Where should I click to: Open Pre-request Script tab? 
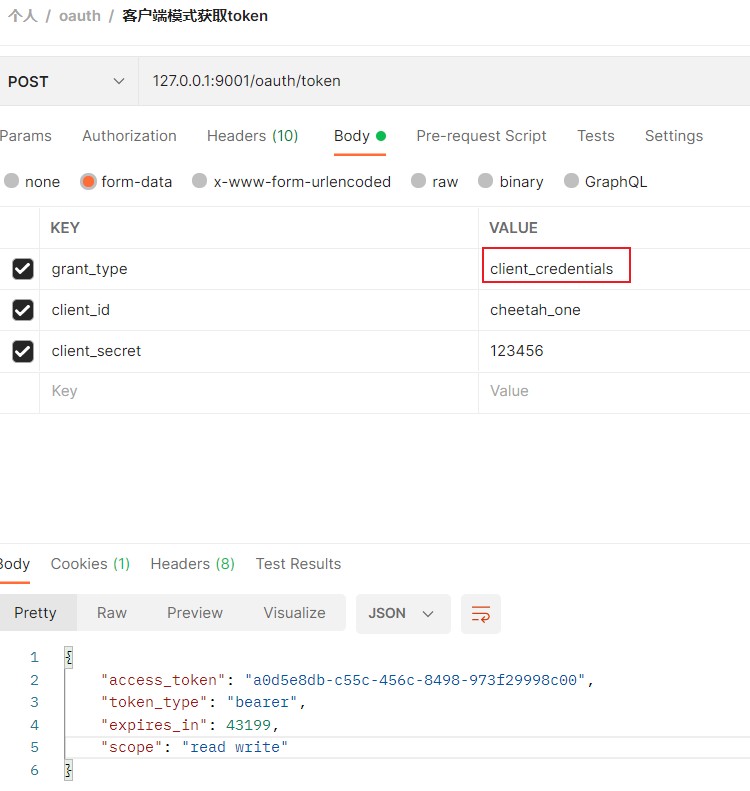pos(481,136)
